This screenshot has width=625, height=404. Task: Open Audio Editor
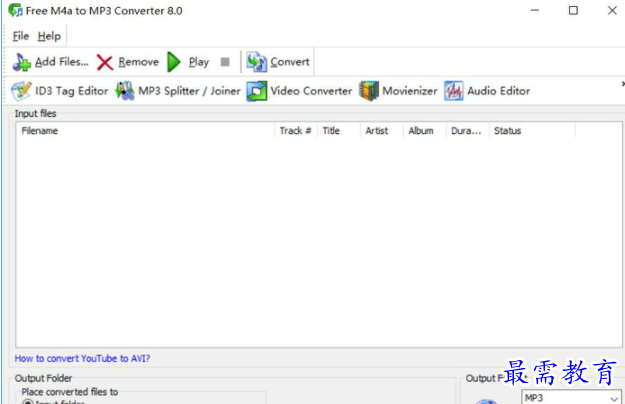(487, 91)
